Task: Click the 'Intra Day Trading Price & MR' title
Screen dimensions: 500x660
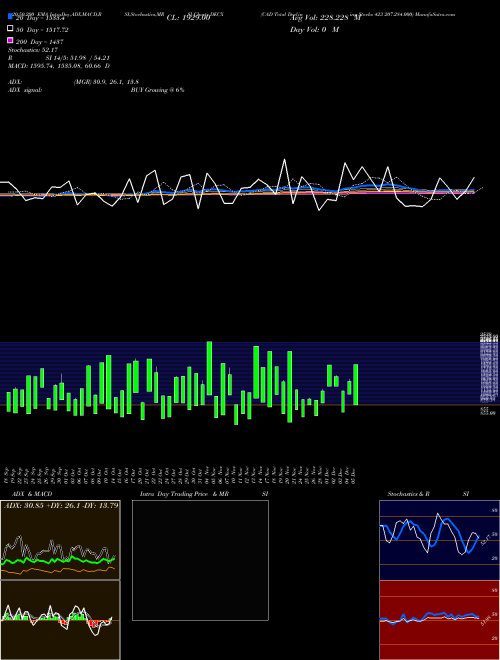Action: 184,494
